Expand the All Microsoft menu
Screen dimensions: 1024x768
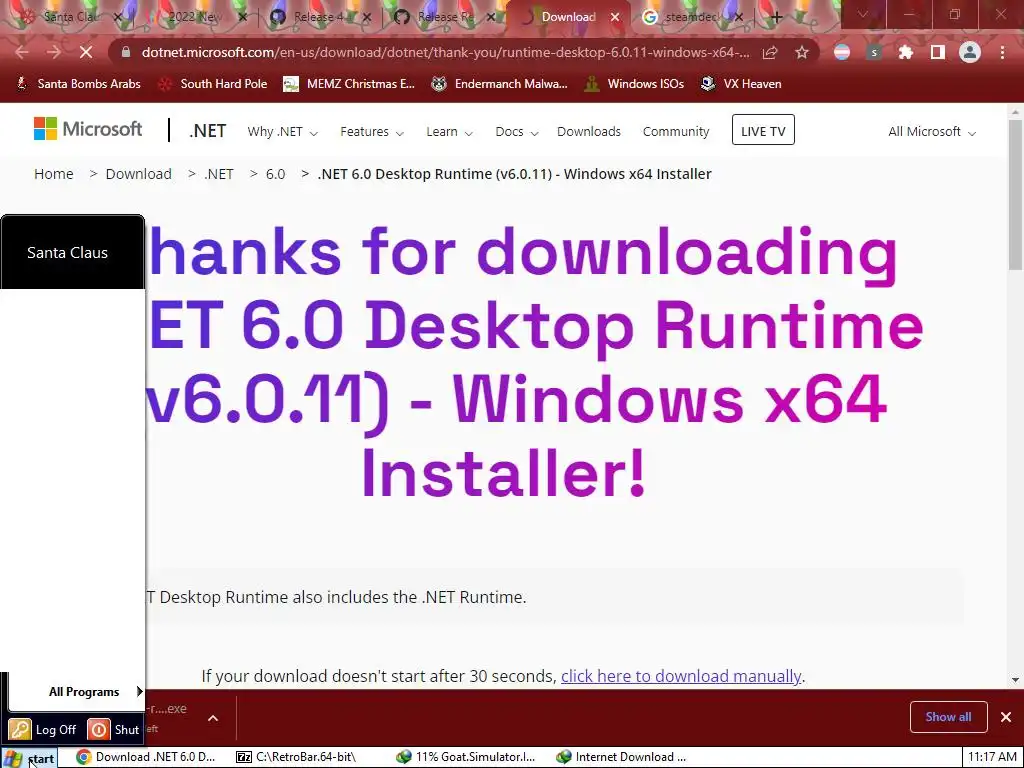(x=931, y=132)
